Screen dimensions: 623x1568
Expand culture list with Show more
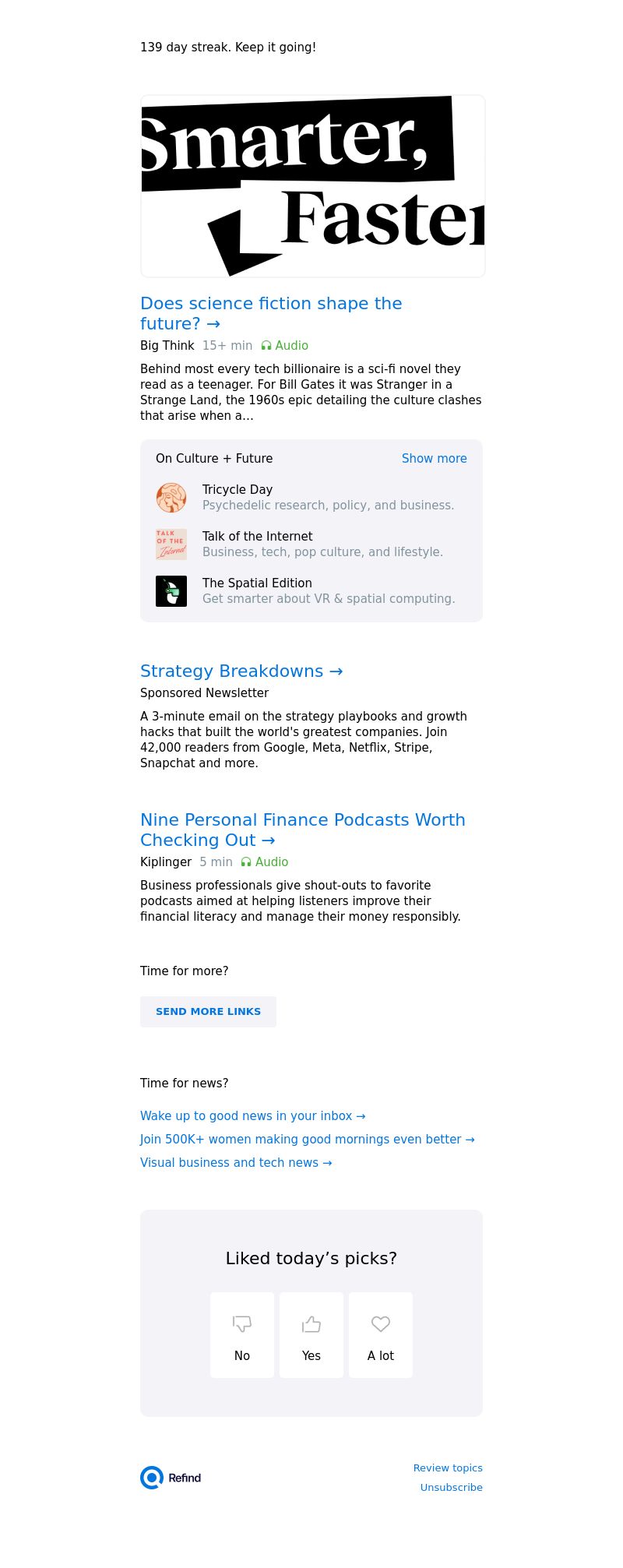pyautogui.click(x=434, y=459)
